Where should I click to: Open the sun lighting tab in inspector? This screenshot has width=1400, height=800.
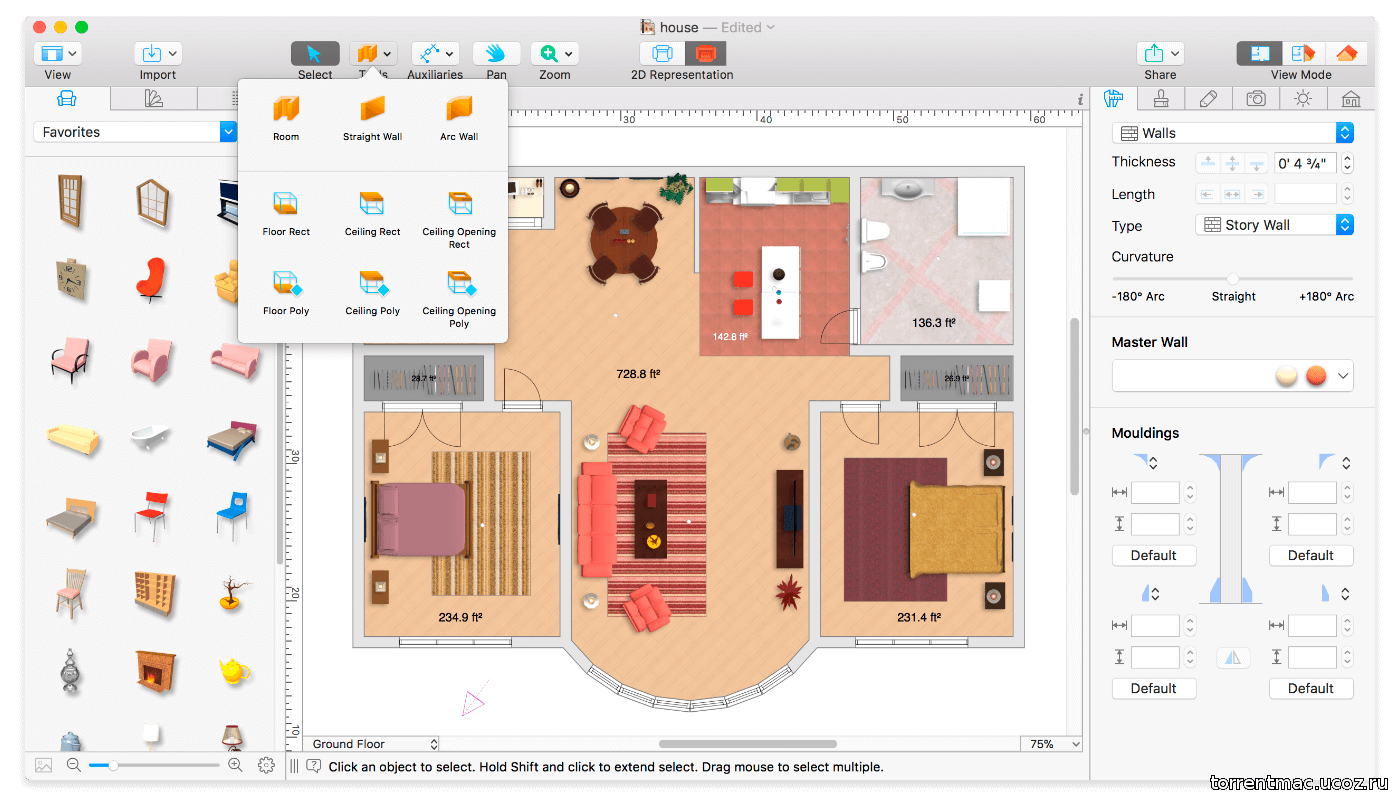[x=1302, y=98]
